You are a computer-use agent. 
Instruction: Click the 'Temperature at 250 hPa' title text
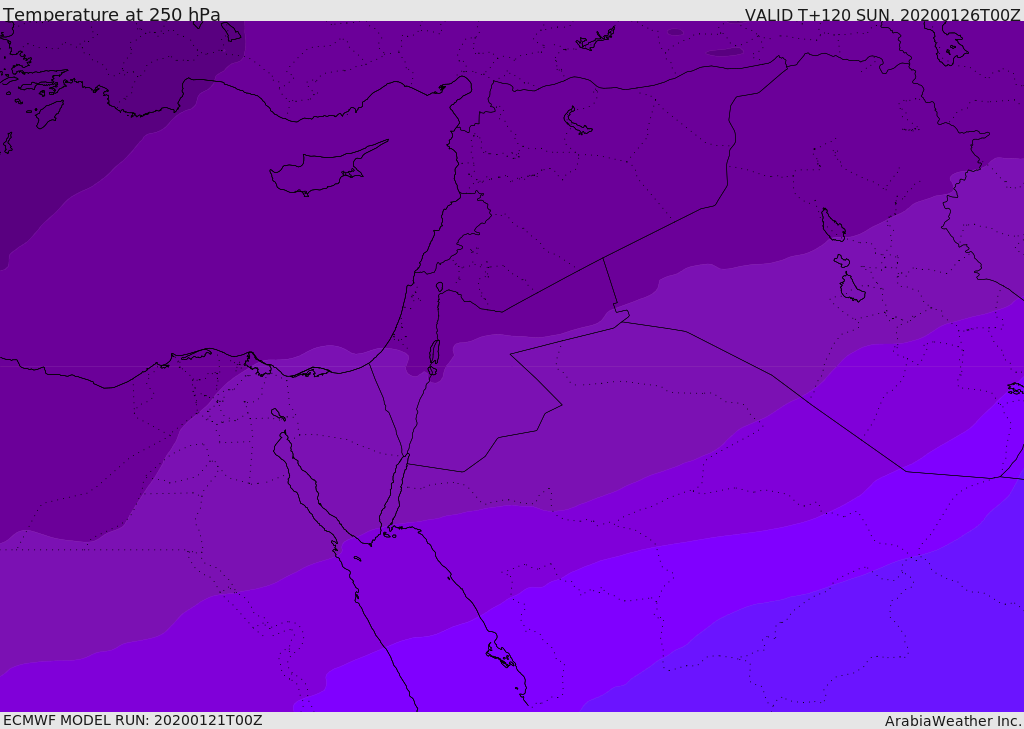(x=112, y=14)
